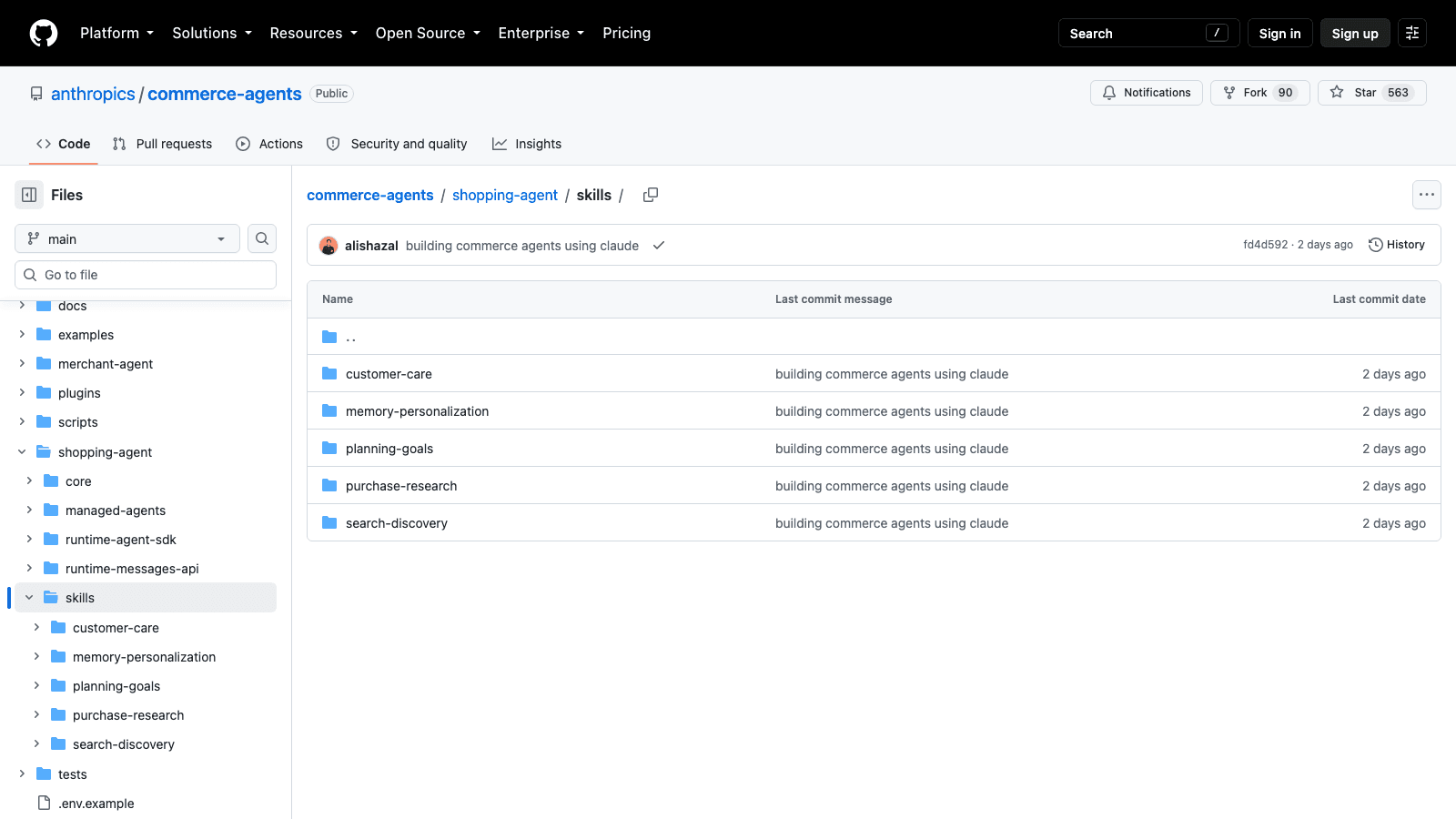Screen dimensions: 1456x819
Task: Open the Platform dropdown menu
Action: tap(116, 33)
